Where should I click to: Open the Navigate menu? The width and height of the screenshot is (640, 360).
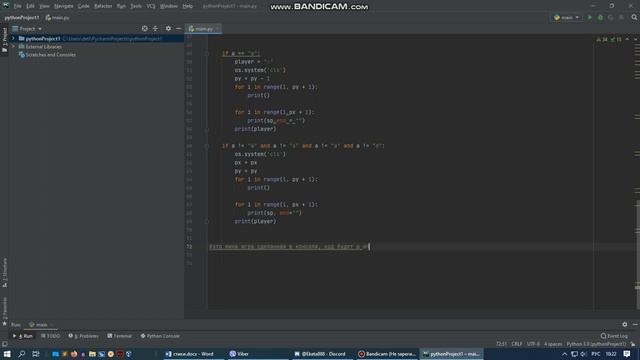click(x=64, y=6)
